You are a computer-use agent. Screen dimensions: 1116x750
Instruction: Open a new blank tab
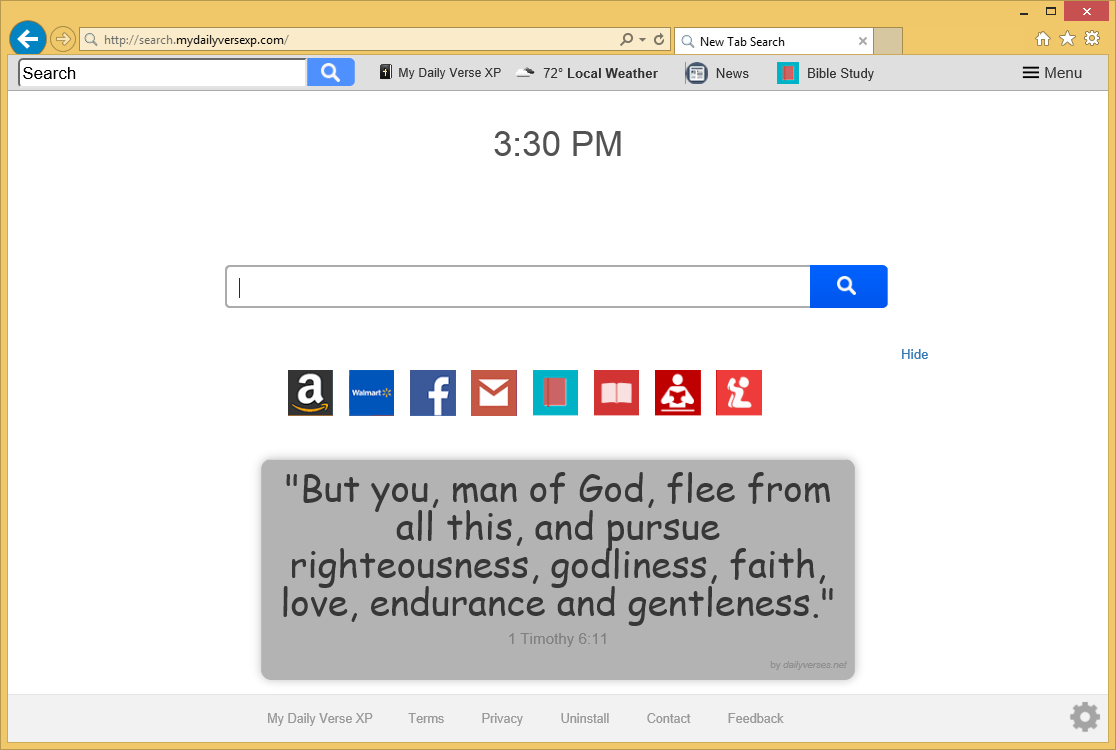click(888, 41)
